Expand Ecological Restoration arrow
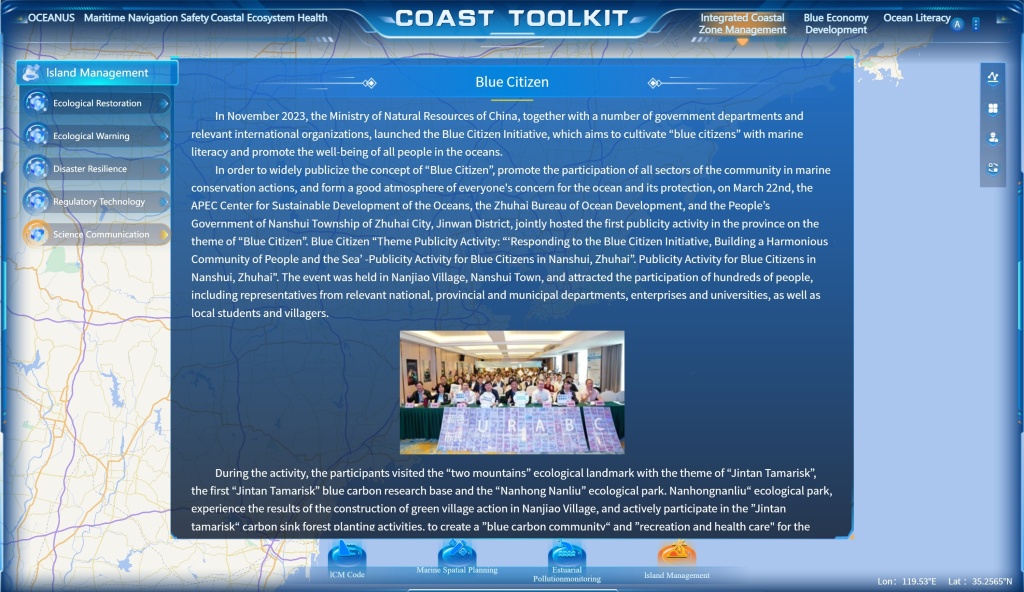This screenshot has width=1024, height=592. tap(164, 103)
